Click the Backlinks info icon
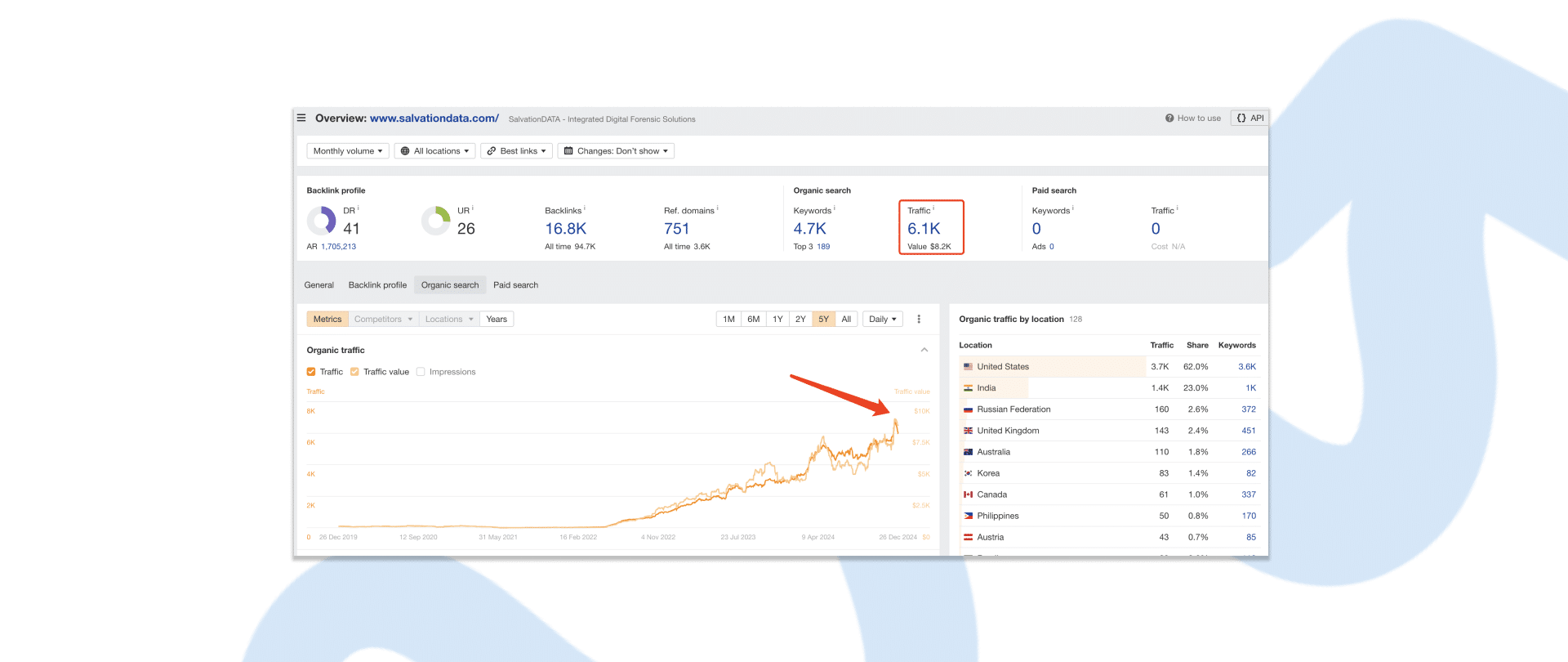The image size is (1568, 662). coord(585,208)
